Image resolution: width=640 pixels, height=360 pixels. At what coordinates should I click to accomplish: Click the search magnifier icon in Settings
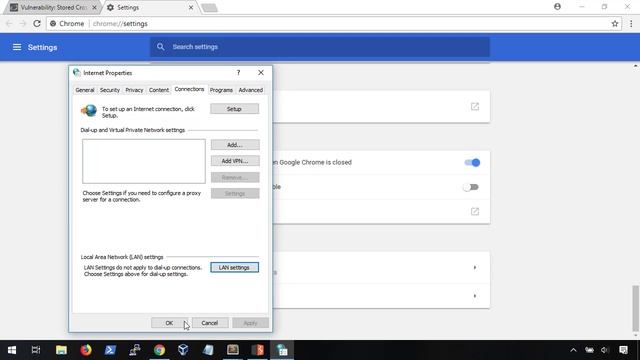click(161, 47)
